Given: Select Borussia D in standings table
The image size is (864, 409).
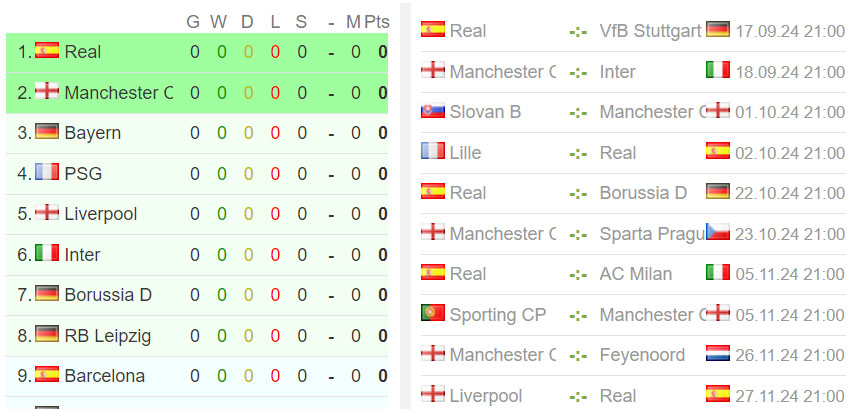Looking at the screenshot, I should 108,295.
